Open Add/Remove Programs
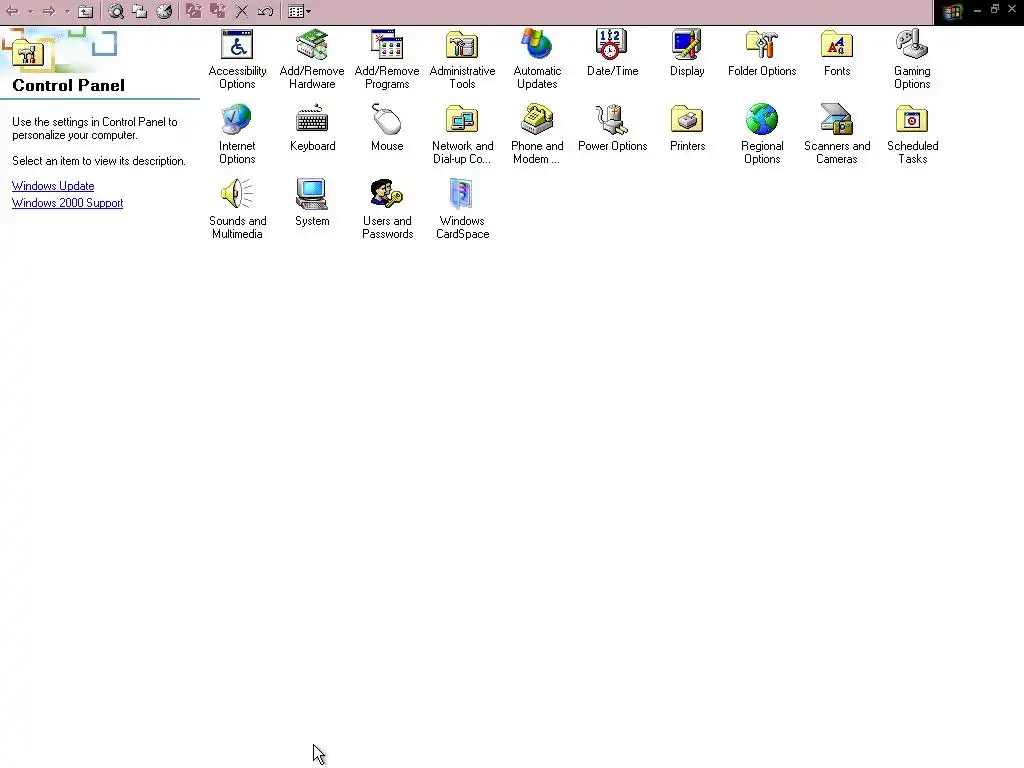The image size is (1024, 768). pyautogui.click(x=387, y=59)
